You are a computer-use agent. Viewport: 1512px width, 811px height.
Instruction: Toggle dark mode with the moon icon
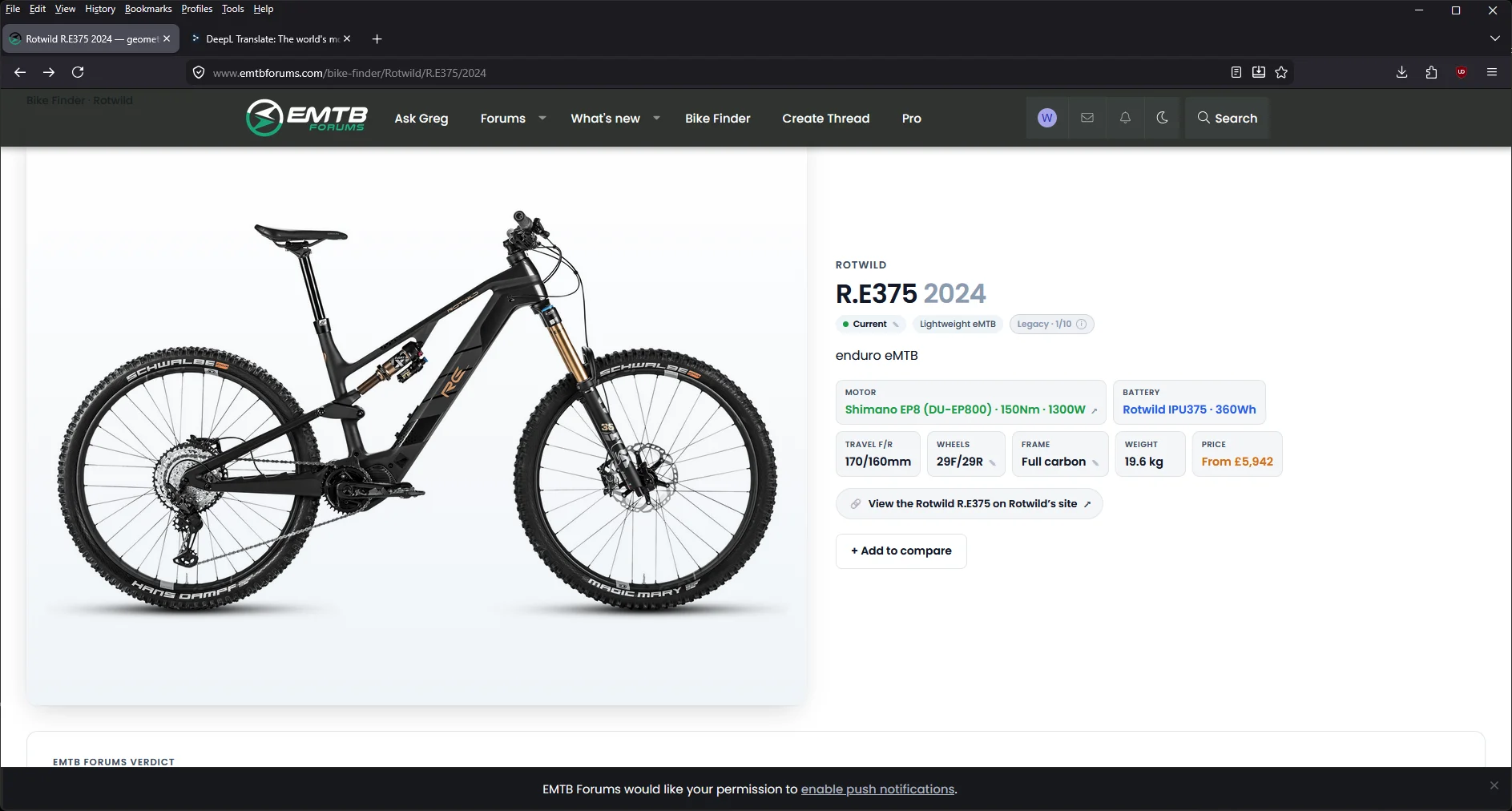point(1163,118)
